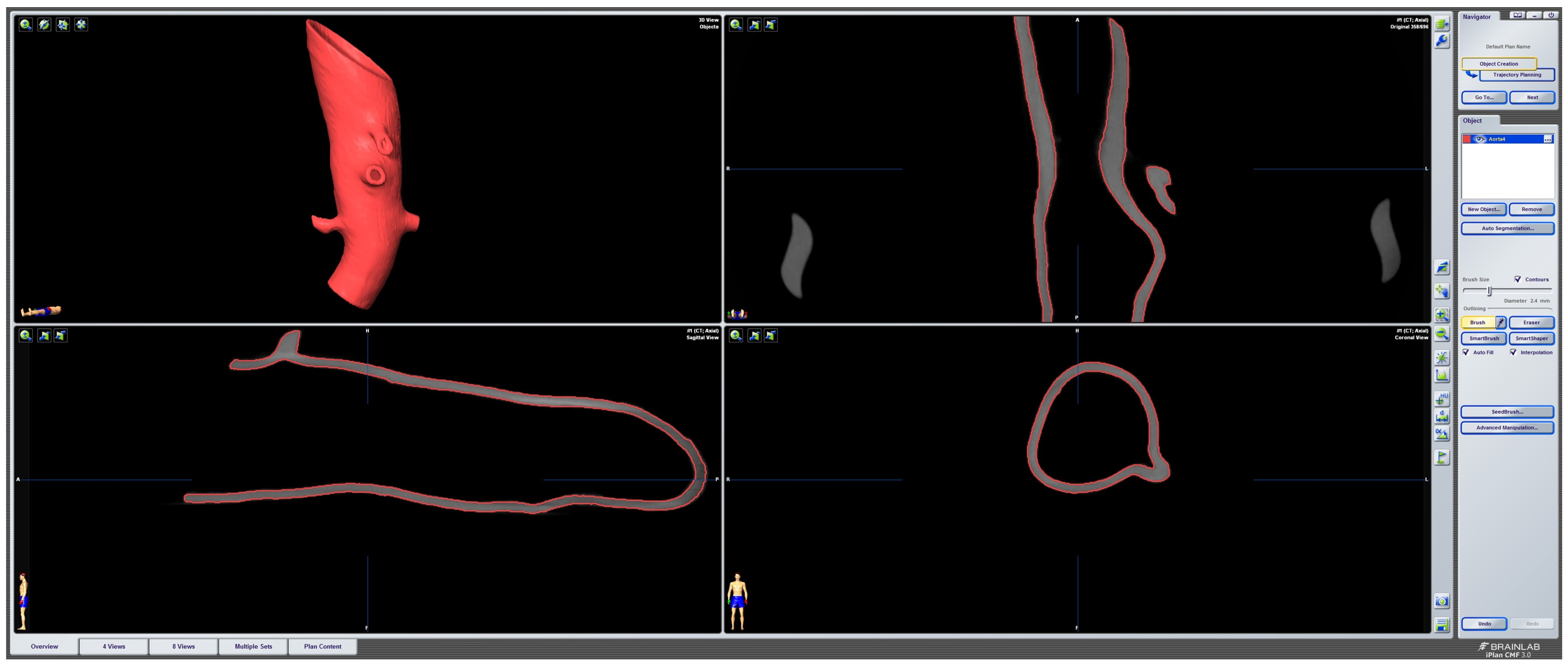The image size is (1568, 665).
Task: Click the second toolbar icon in the Sagittal View
Action: pos(44,336)
